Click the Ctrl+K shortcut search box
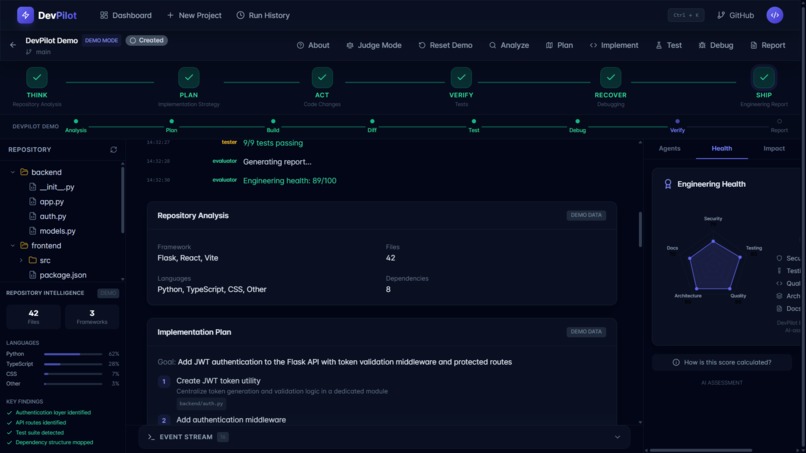Image resolution: width=806 pixels, height=453 pixels. tap(686, 15)
